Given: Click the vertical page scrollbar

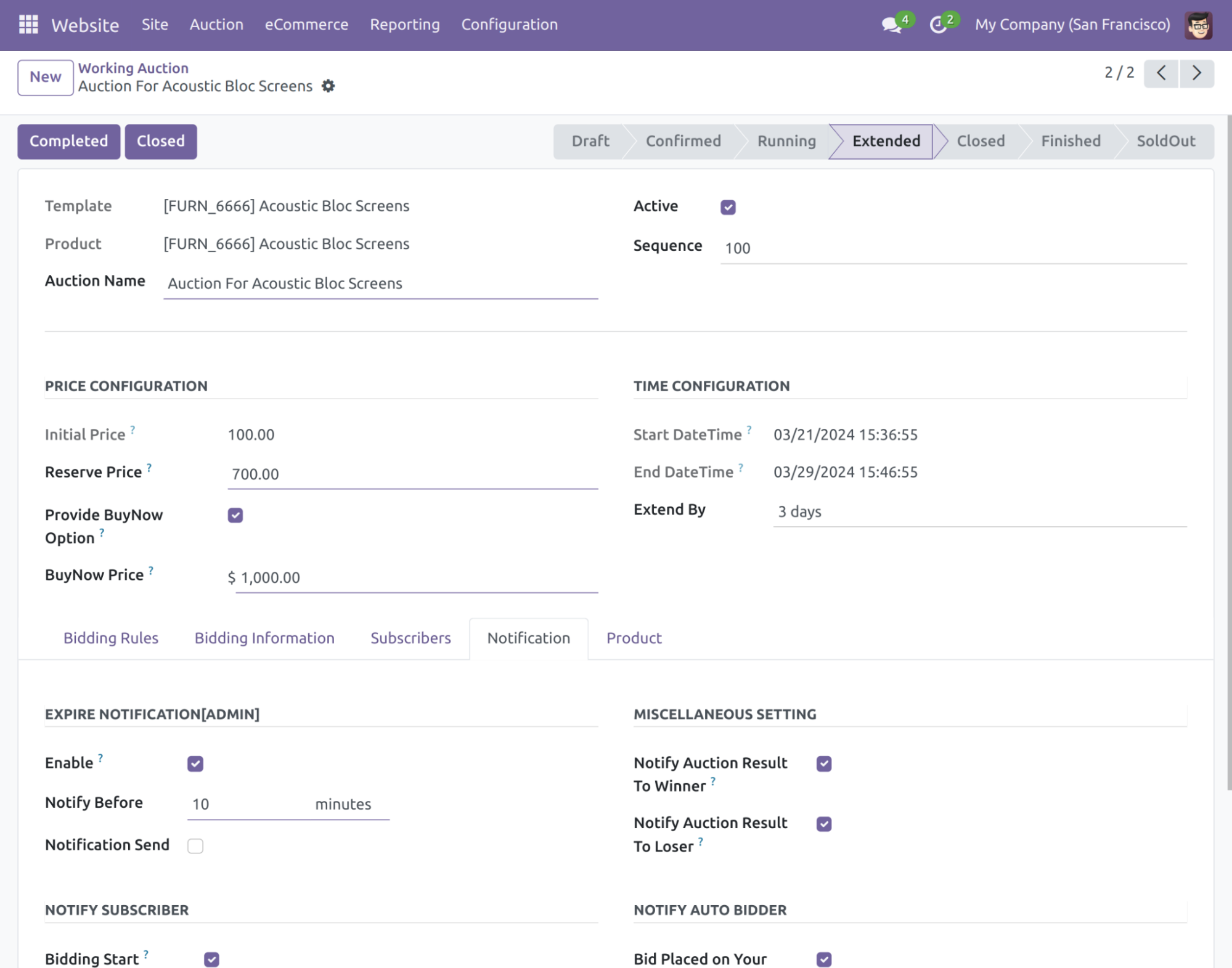Looking at the screenshot, I should pyautogui.click(x=1228, y=453).
